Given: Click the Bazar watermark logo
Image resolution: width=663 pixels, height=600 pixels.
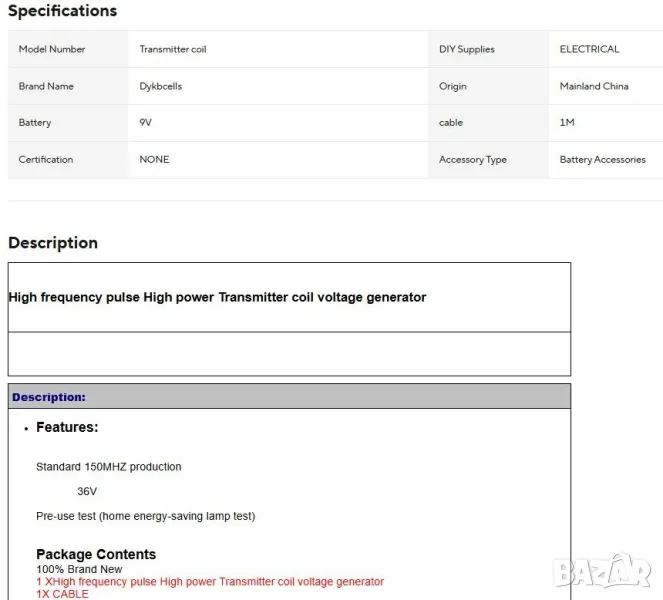Looking at the screenshot, I should point(605,571).
